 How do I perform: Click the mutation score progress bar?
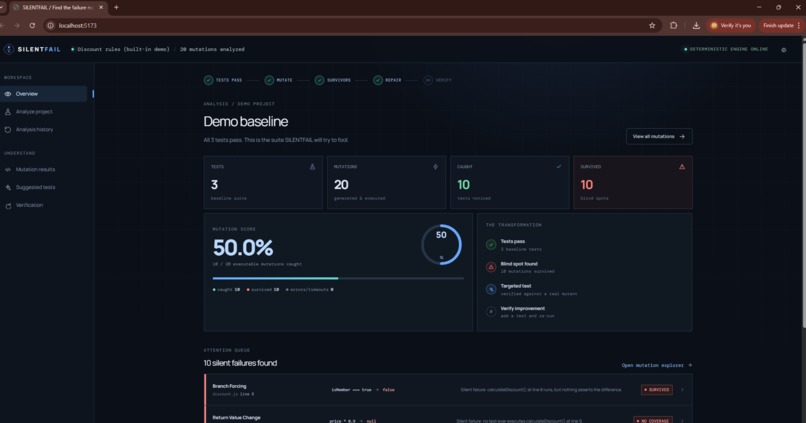point(338,278)
